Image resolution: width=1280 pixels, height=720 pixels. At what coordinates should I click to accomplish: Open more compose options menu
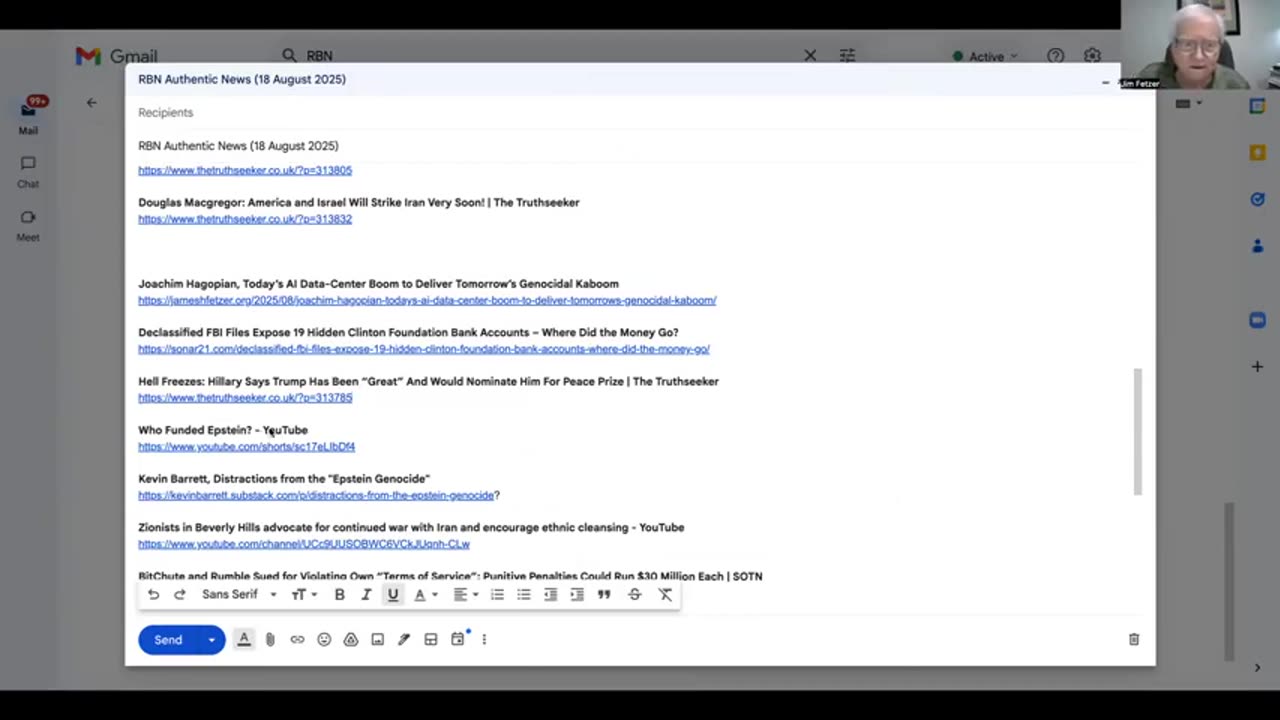[484, 639]
